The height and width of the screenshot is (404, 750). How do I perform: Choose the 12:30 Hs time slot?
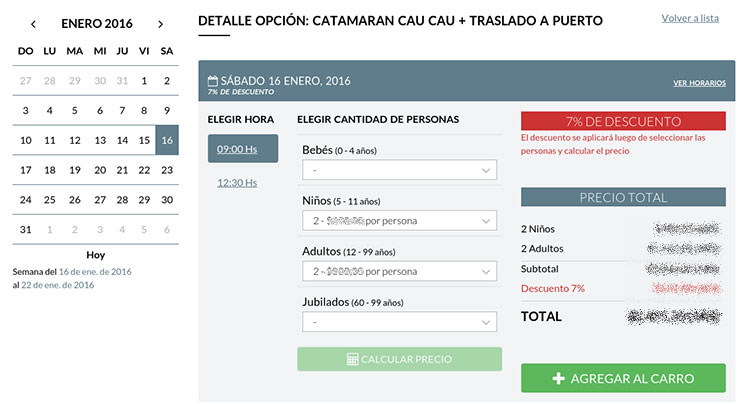tap(237, 183)
